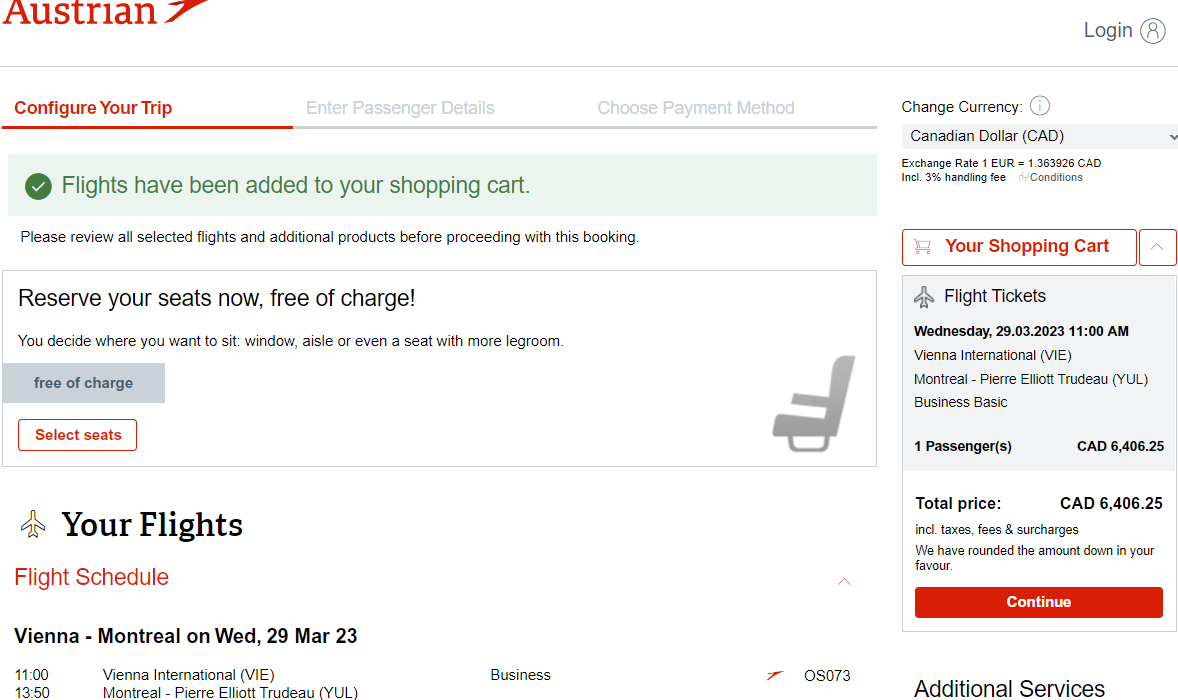This screenshot has width=1178, height=700.
Task: Click the red Austrian arrow beside OS073
Action: [775, 675]
